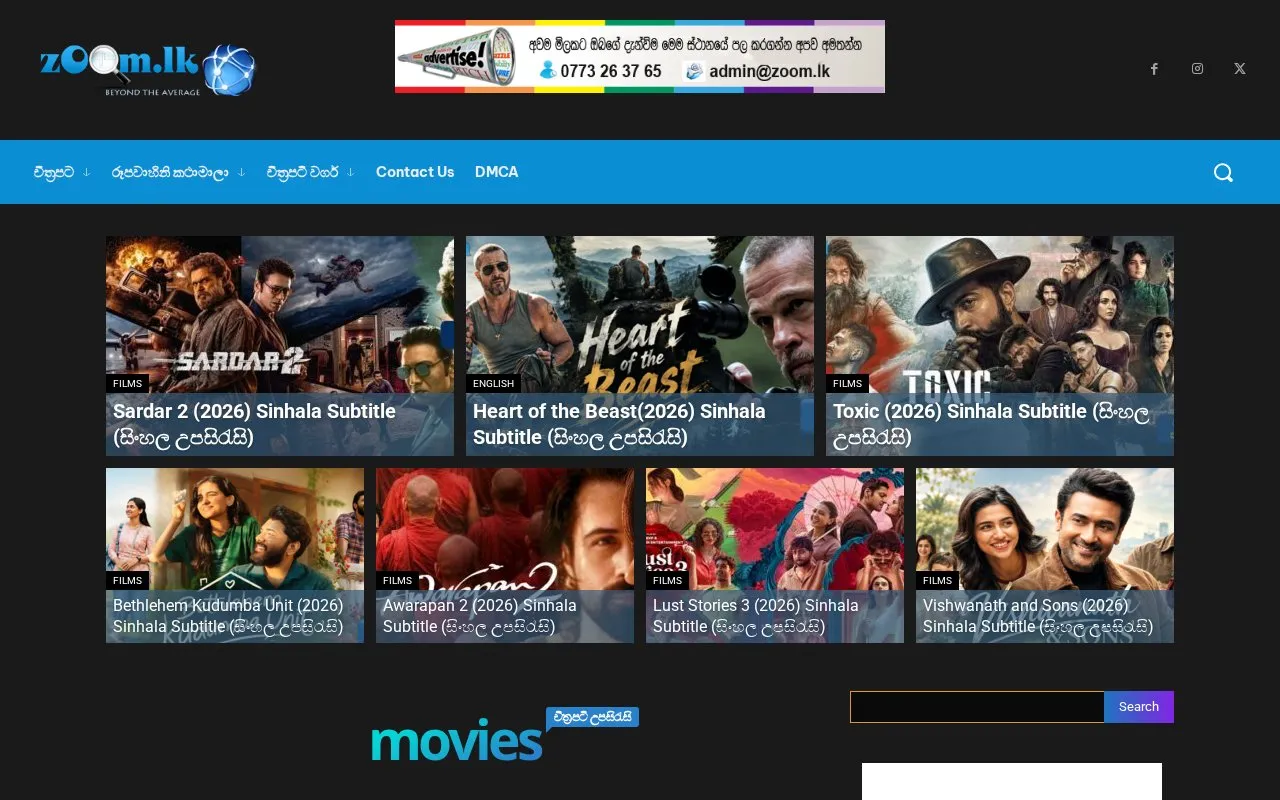Open Bethlehem Kudumba Unit (2026) post
Viewport: 1280px width, 800px height.
tap(228, 616)
